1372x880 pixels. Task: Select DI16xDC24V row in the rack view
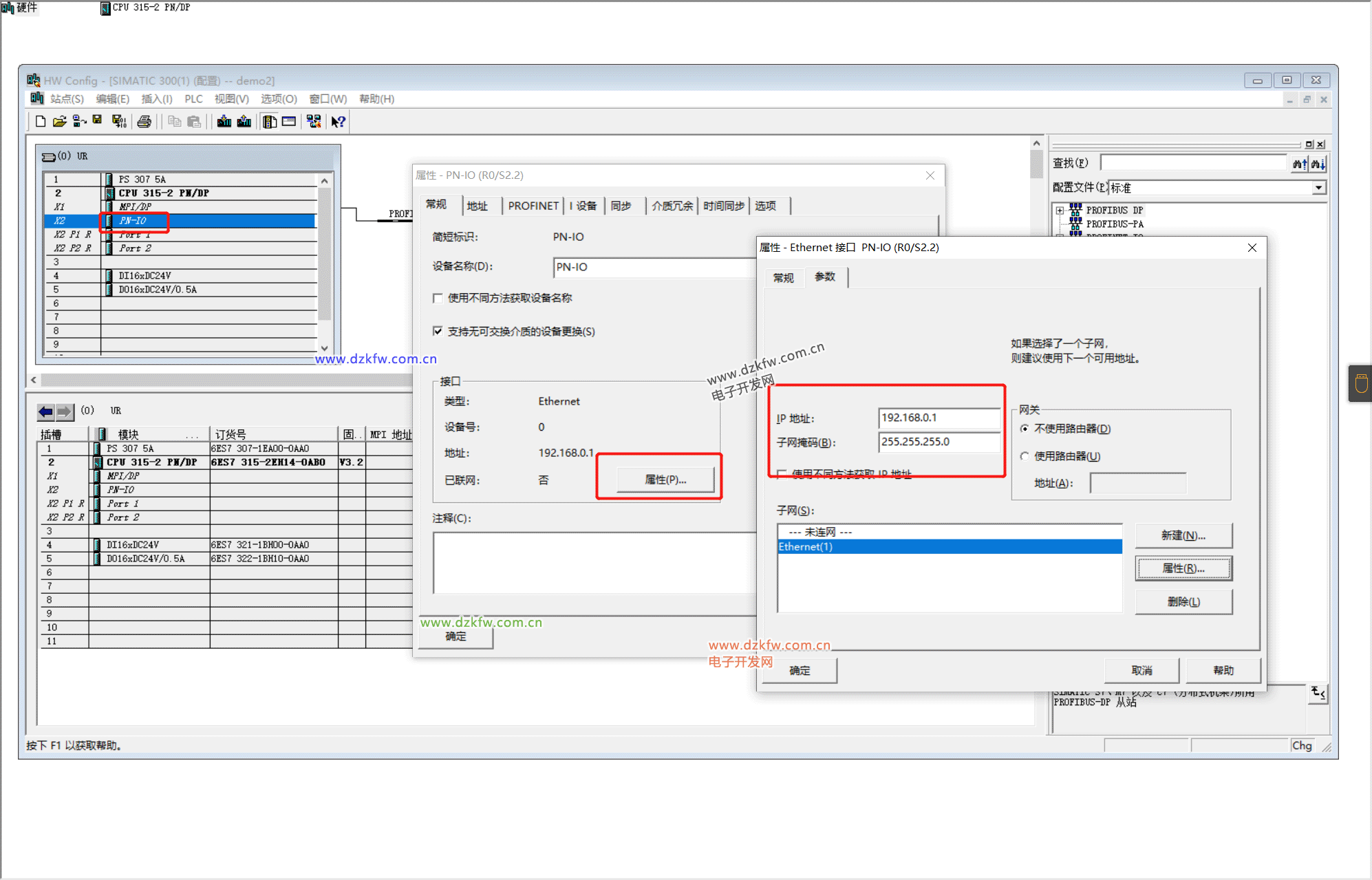[180, 276]
